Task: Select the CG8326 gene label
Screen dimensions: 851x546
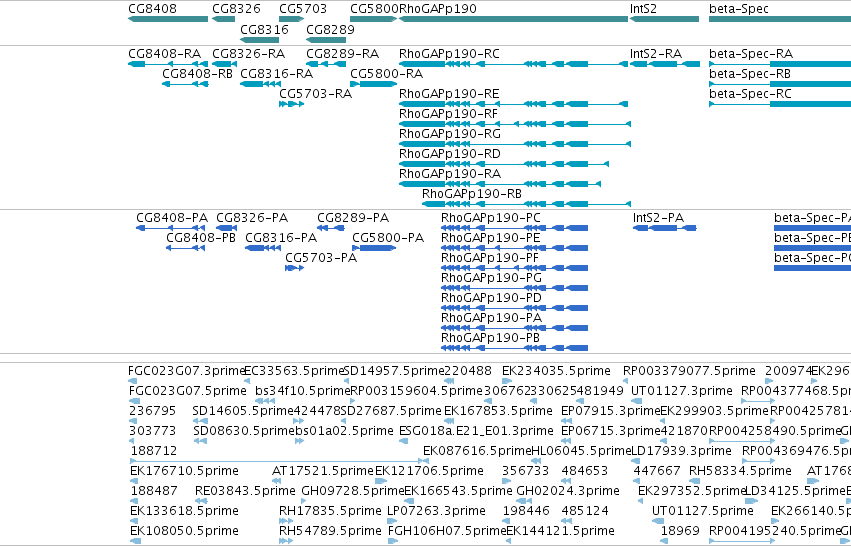Action: pyautogui.click(x=236, y=9)
